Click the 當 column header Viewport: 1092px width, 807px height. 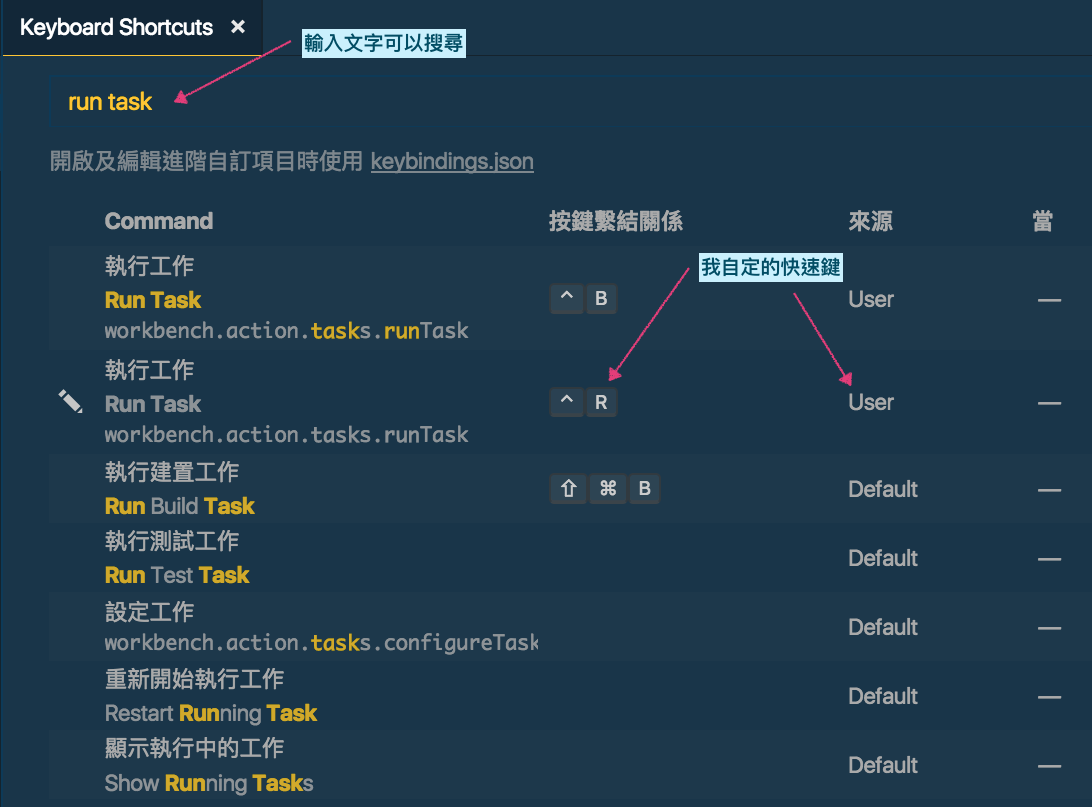(x=1041, y=221)
